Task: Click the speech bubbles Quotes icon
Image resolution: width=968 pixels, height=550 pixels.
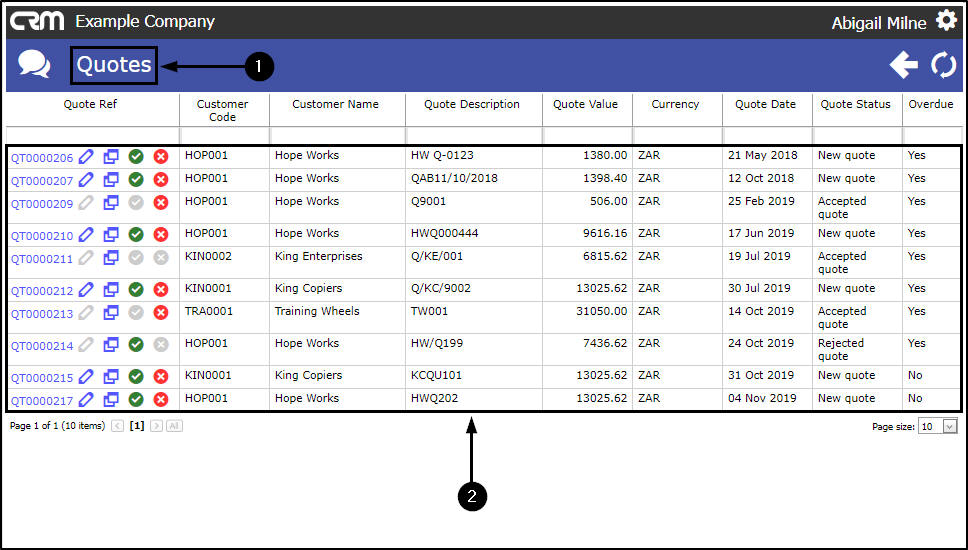Action: pyautogui.click(x=34, y=64)
